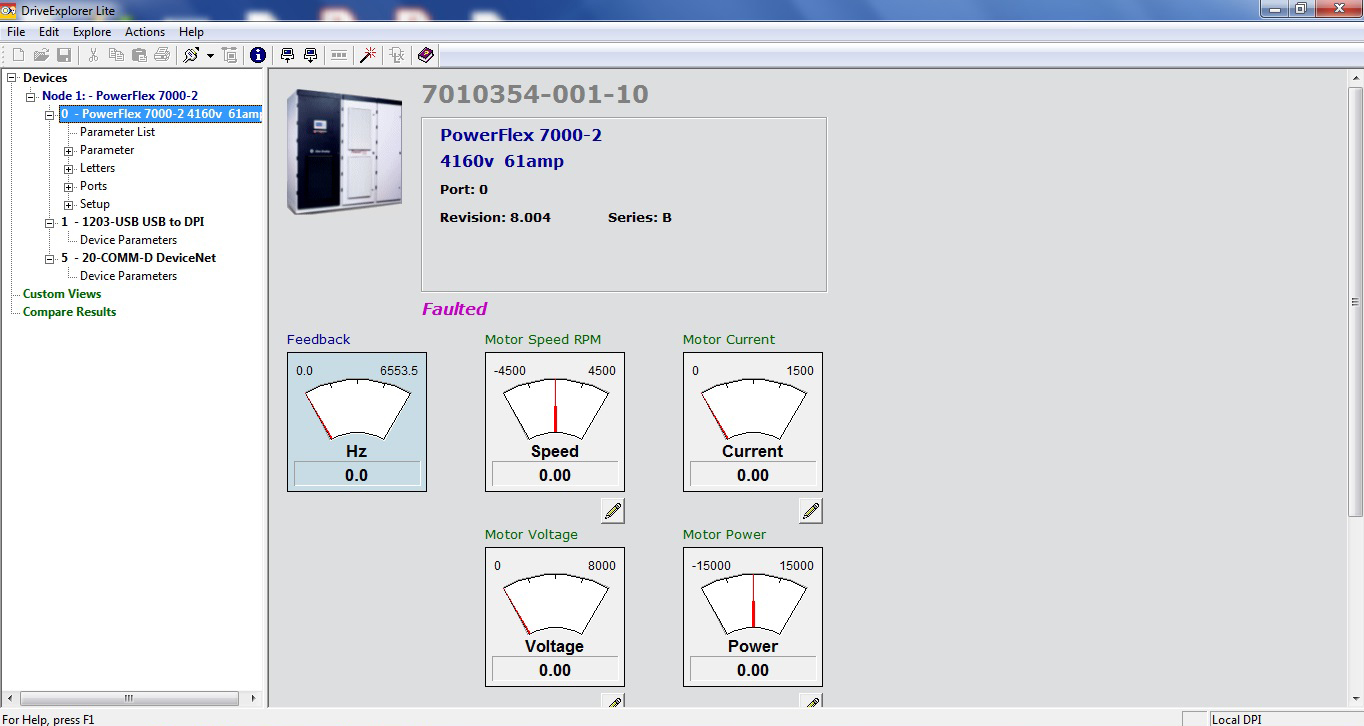Select the highlighted 0 - PowerFlex 7000-2 4160v item
This screenshot has height=726, width=1364.
pyautogui.click(x=161, y=114)
